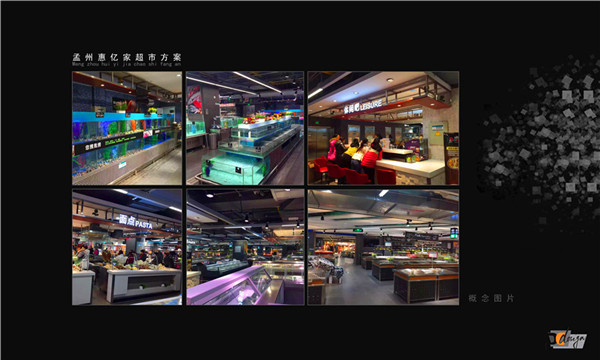Click the person in the yellow jacket
Image resolution: width=600 pixels, height=360 pixels.
tap(351, 149)
